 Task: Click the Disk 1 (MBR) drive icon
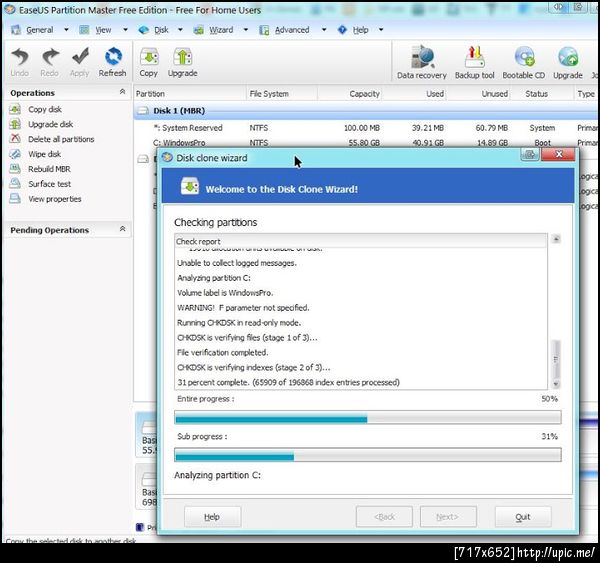(143, 111)
